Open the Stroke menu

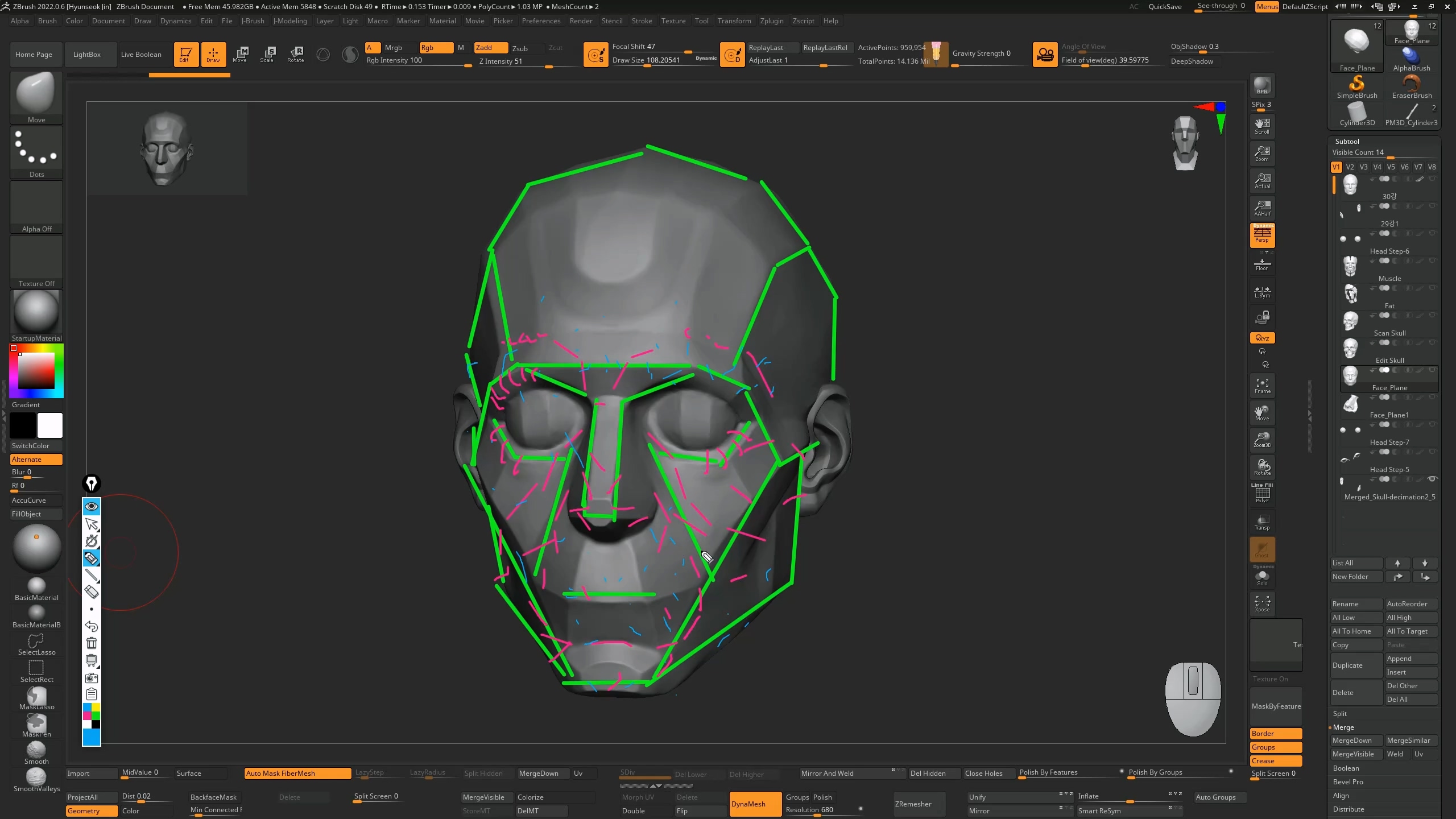pos(642,21)
